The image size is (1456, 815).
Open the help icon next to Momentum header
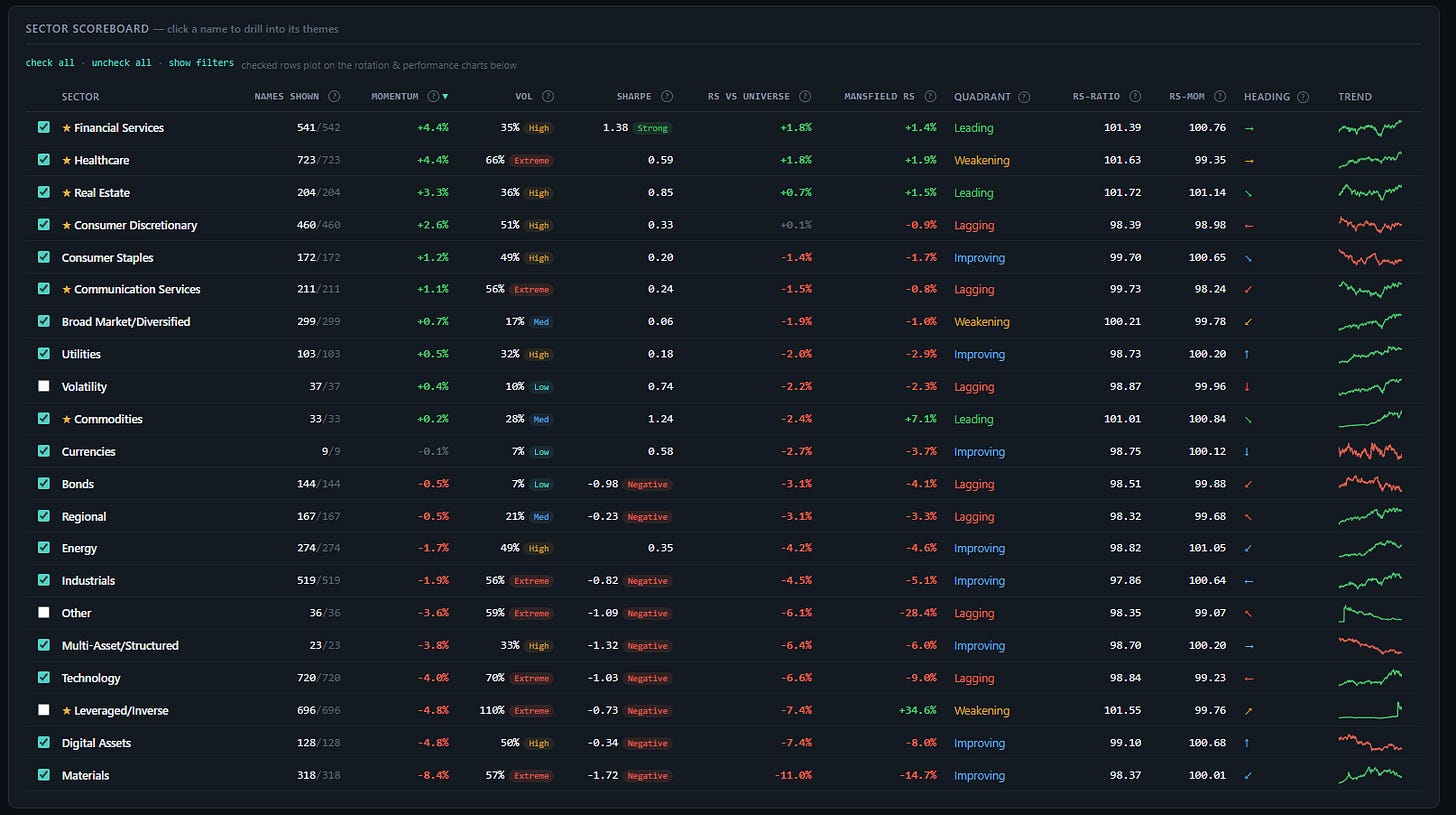433,97
